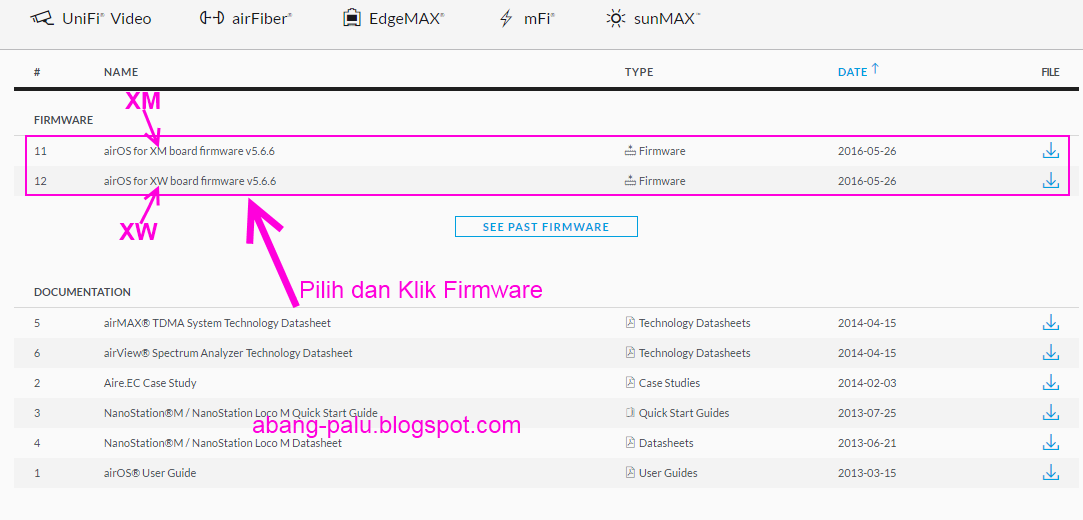Click the 2013-07-25 date cell
Screen dimensions: 1083x520
867,413
